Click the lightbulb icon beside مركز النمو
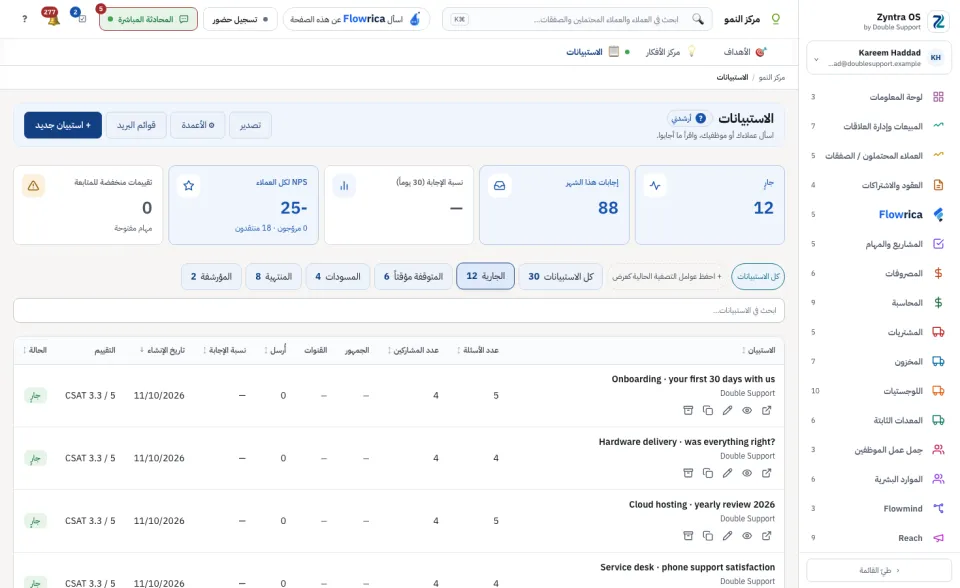 (x=775, y=19)
